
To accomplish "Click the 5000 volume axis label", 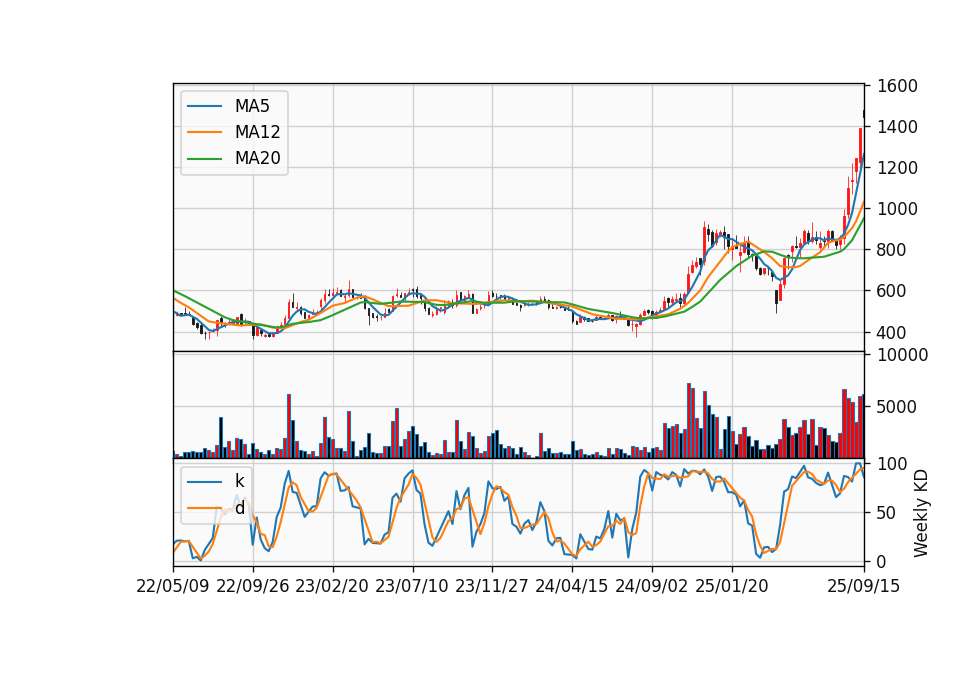I will [x=898, y=407].
